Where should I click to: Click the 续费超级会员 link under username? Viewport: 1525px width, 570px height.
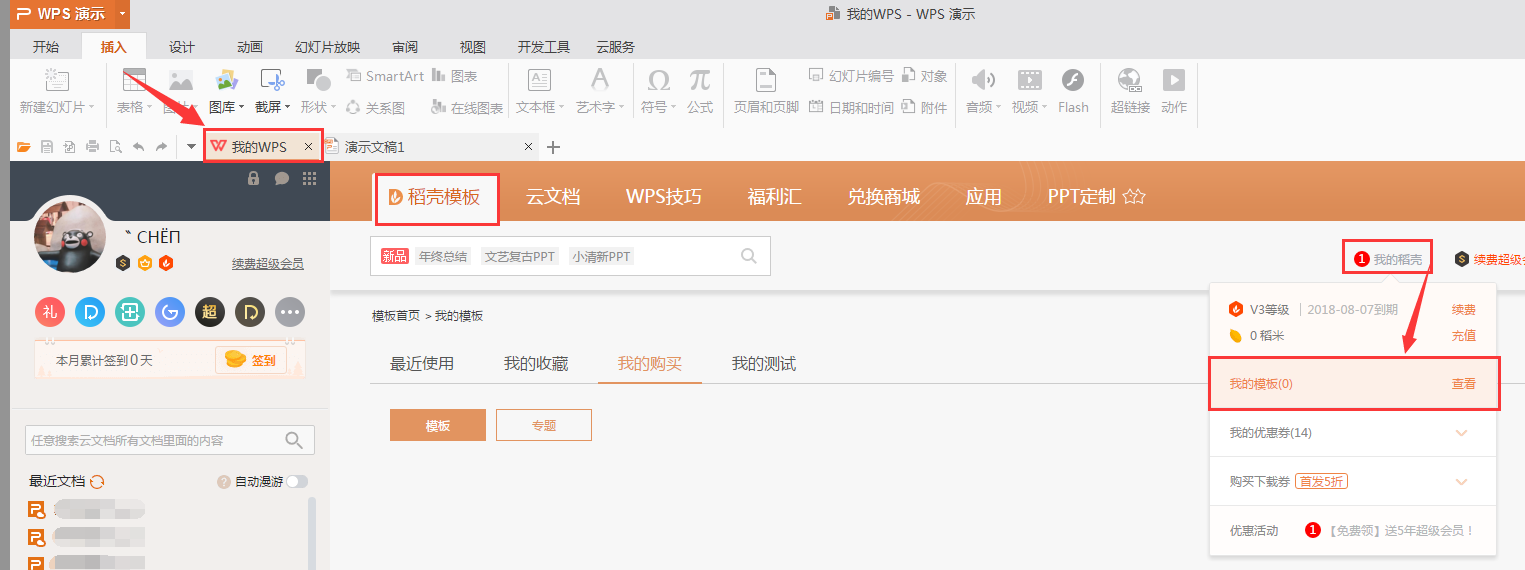click(x=267, y=264)
